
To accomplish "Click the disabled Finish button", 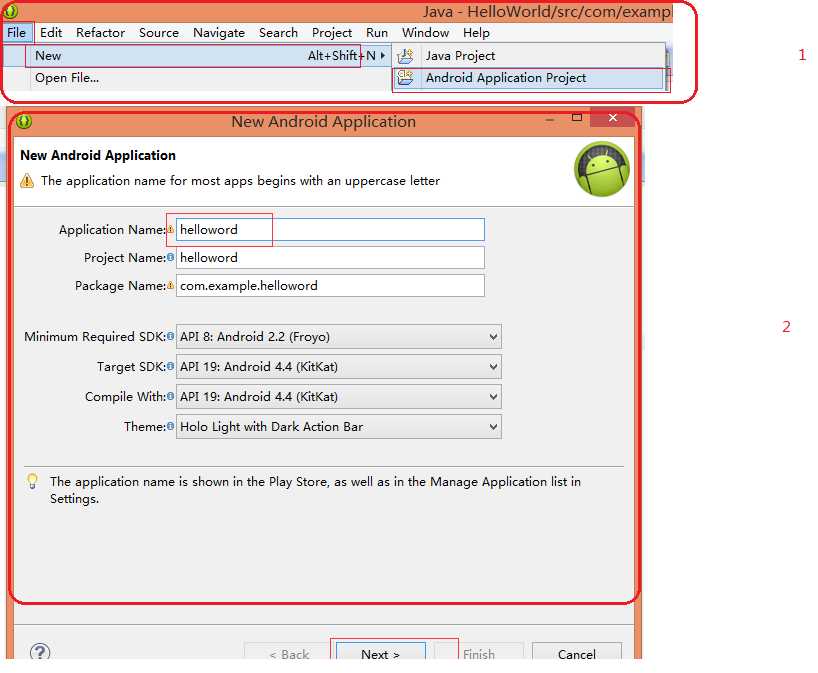I will coord(478,653).
